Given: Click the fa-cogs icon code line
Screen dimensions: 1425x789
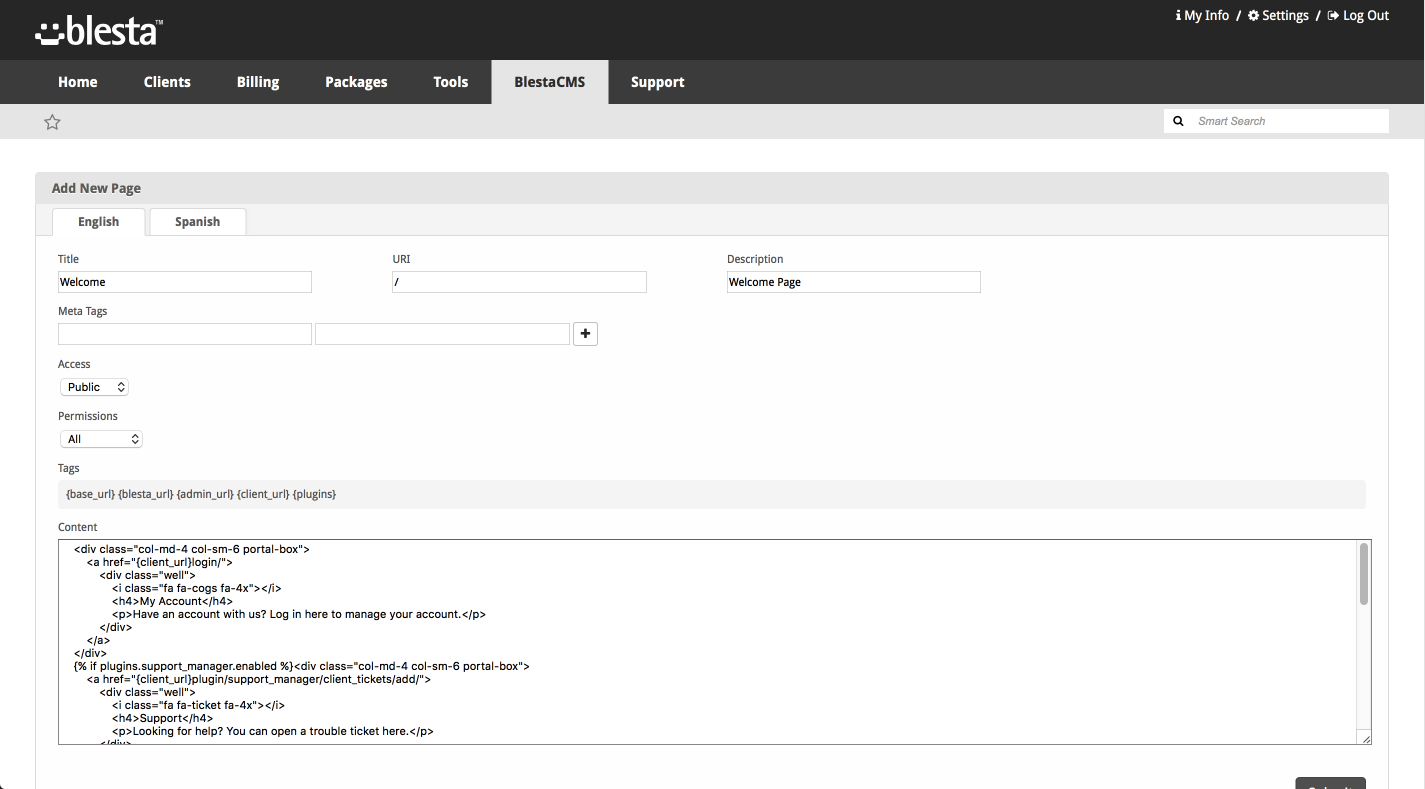Looking at the screenshot, I should pyautogui.click(x=196, y=588).
